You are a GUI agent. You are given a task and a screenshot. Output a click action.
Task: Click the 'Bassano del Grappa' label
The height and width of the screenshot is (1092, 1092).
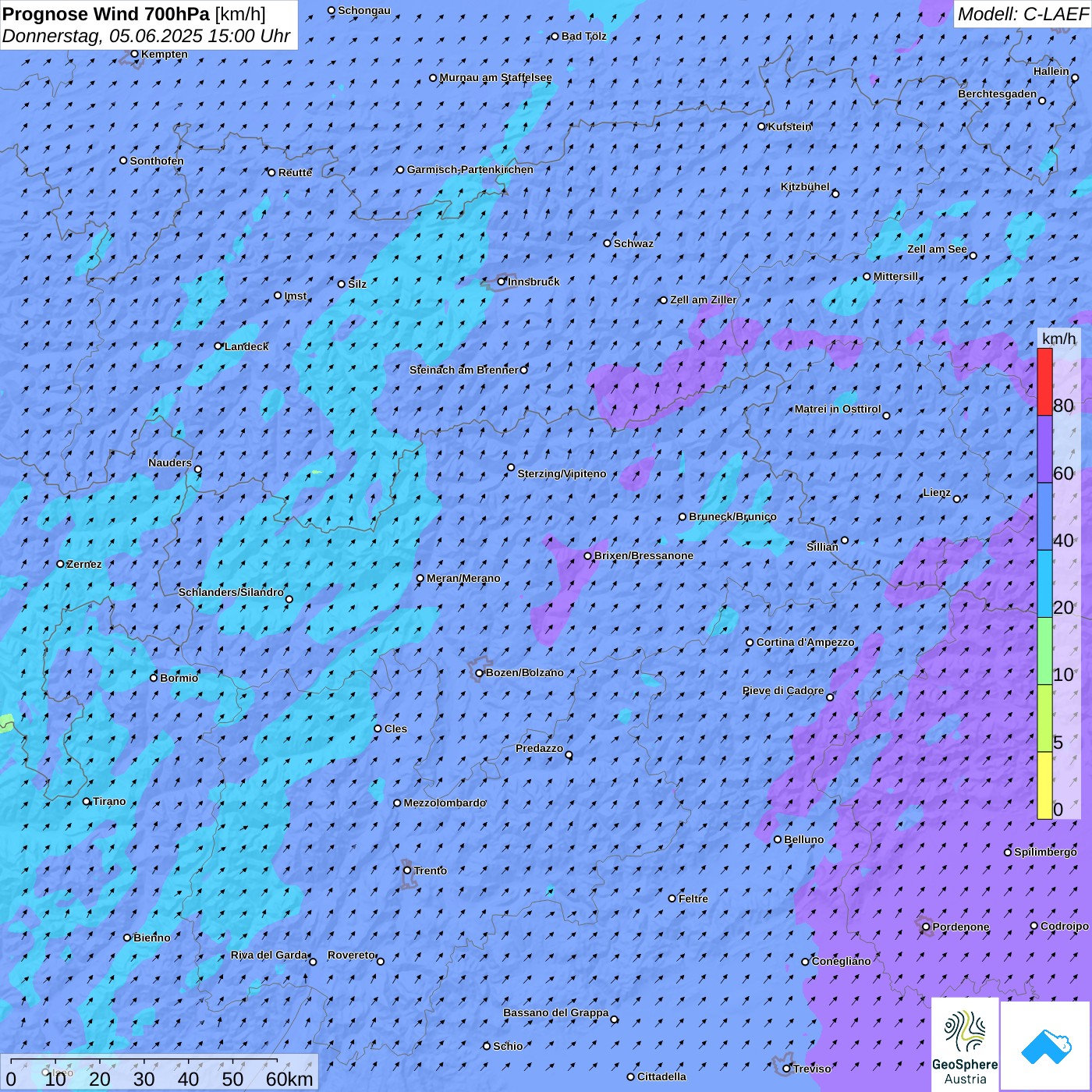555,1012
